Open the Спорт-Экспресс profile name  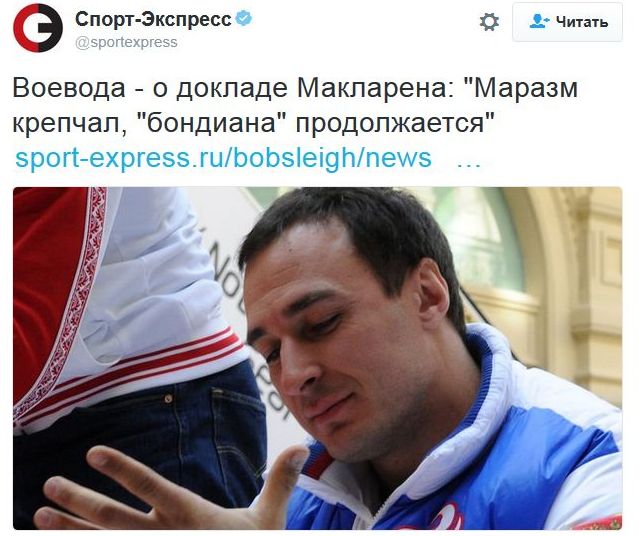154,19
